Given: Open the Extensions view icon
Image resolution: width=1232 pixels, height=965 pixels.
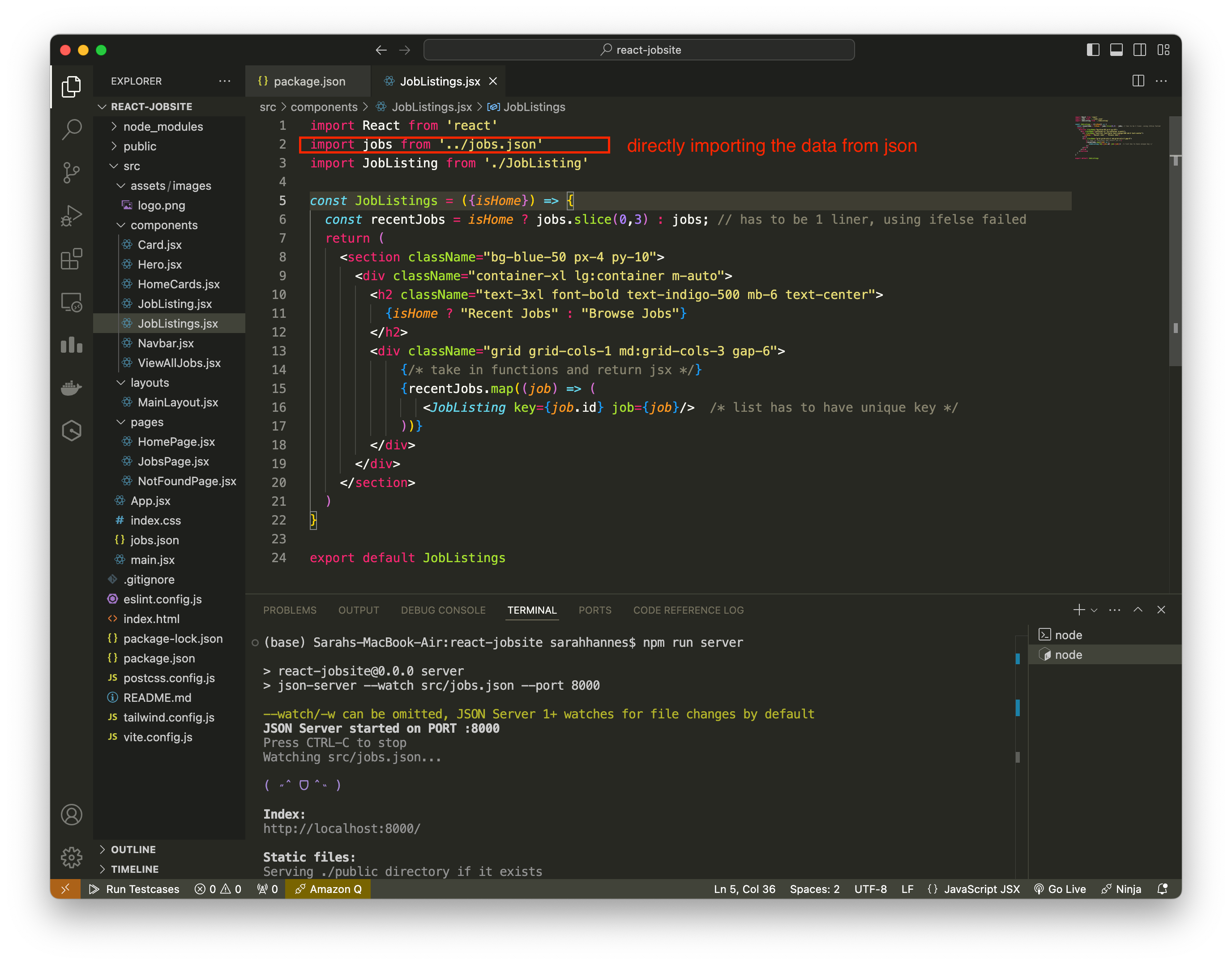Looking at the screenshot, I should click(x=71, y=259).
